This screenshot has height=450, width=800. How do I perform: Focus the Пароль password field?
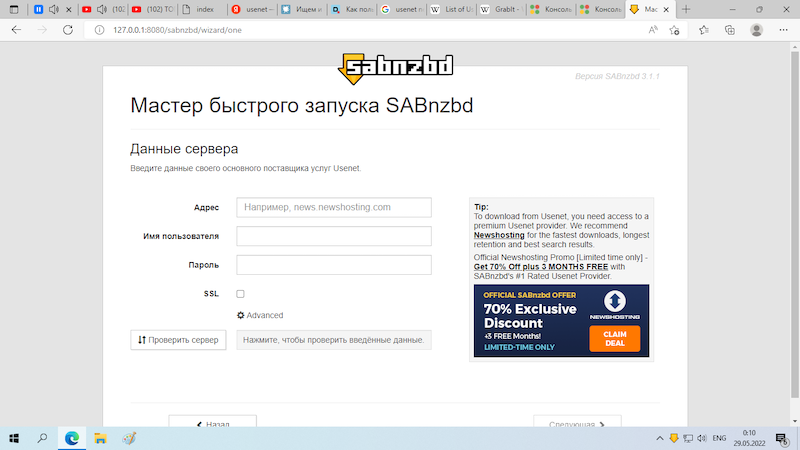[333, 265]
